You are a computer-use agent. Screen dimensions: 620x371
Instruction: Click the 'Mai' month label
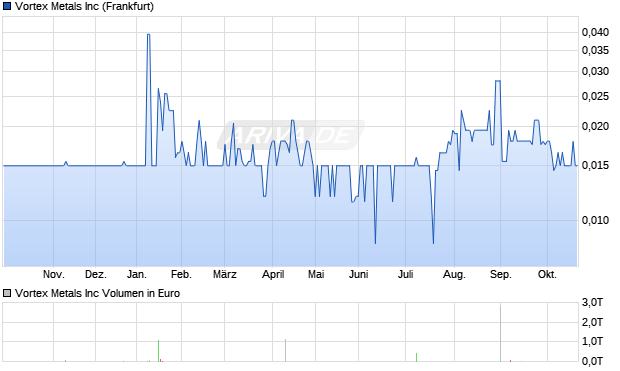tap(316, 274)
